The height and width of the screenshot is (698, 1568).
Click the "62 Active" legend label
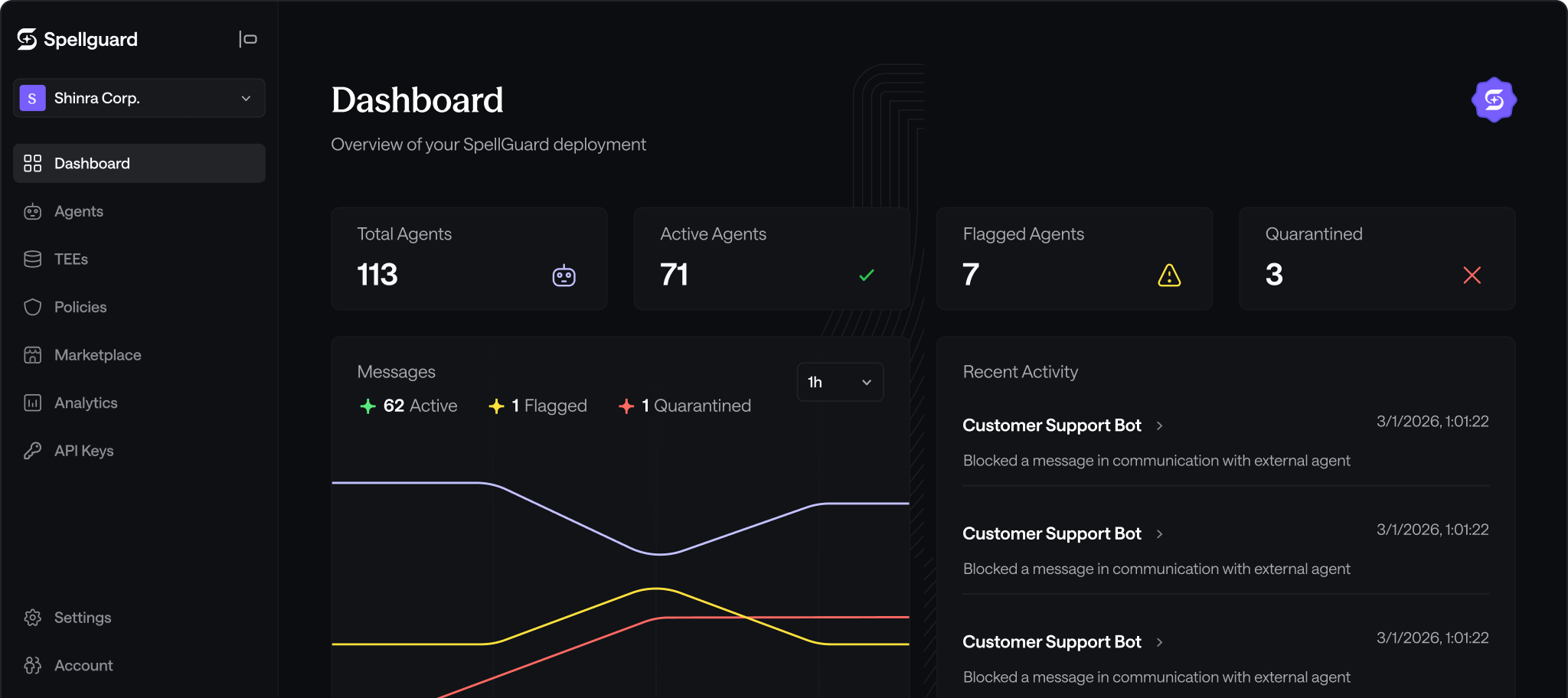coord(420,406)
